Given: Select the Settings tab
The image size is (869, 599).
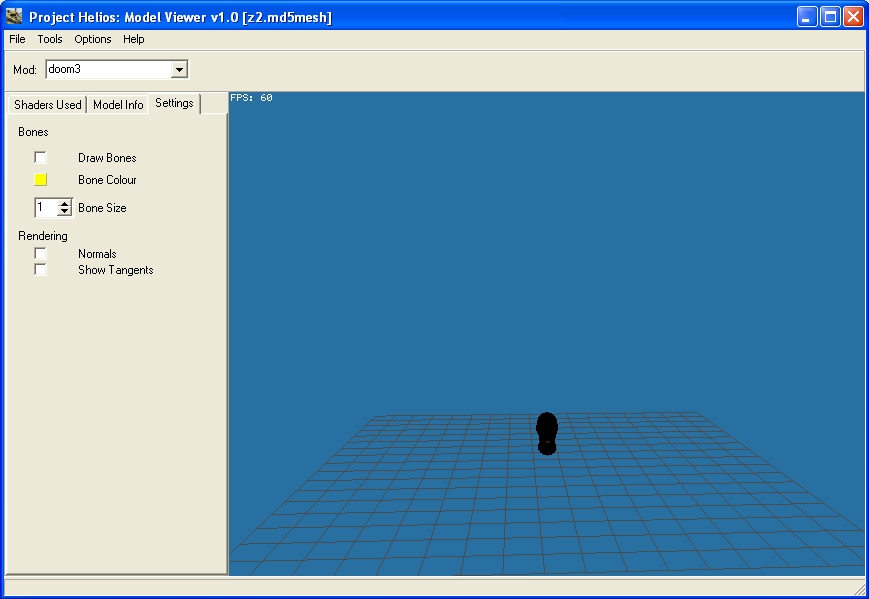Looking at the screenshot, I should (174, 104).
